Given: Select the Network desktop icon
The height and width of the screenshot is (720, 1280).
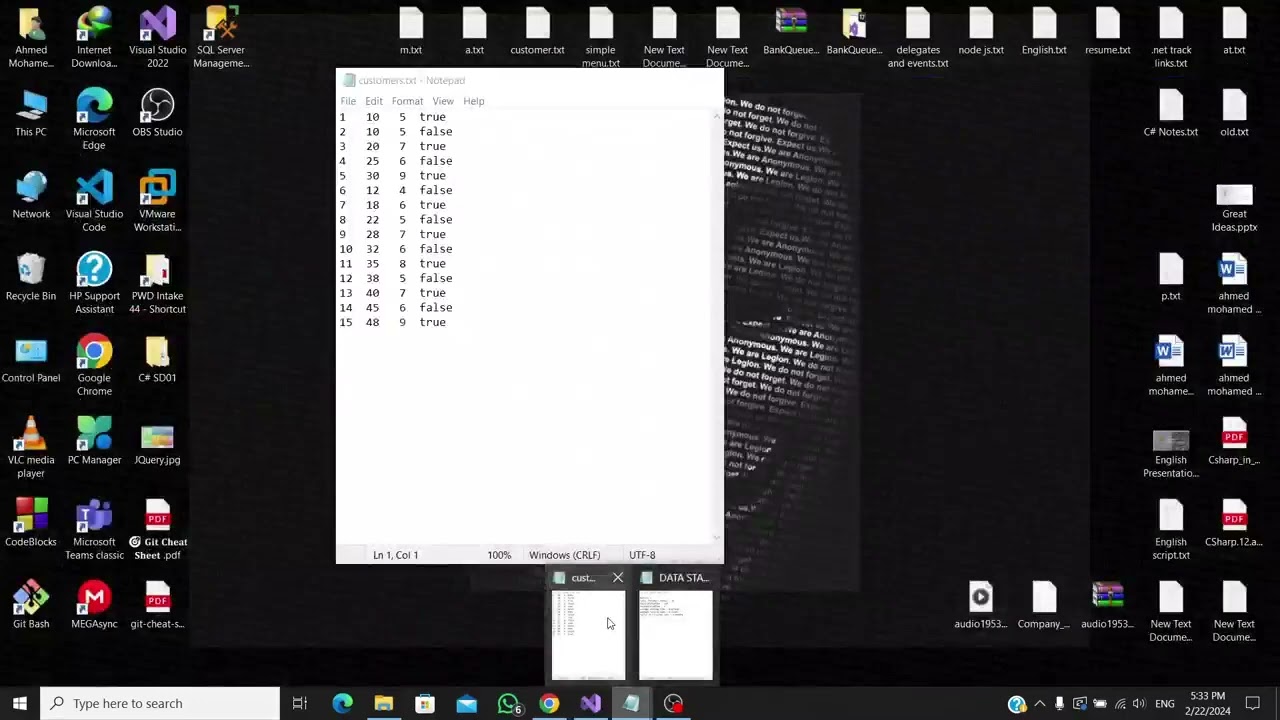Looking at the screenshot, I should [x=31, y=195].
